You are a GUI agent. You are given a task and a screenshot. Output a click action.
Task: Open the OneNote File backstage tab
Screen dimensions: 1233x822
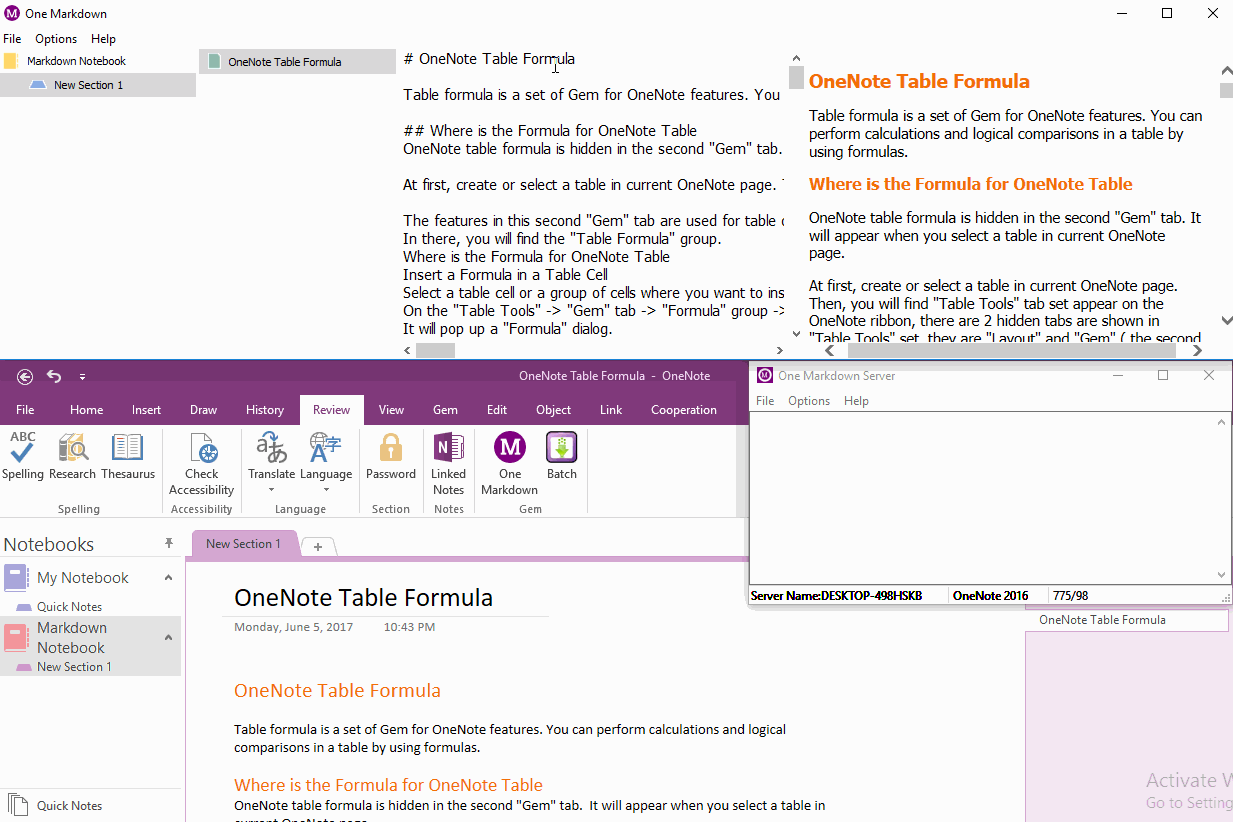(x=25, y=410)
